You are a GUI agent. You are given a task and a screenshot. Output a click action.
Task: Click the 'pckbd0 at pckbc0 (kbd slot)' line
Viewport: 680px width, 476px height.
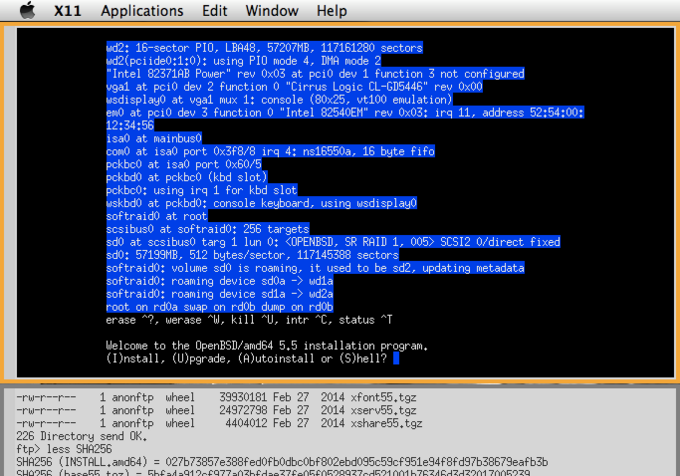point(186,177)
